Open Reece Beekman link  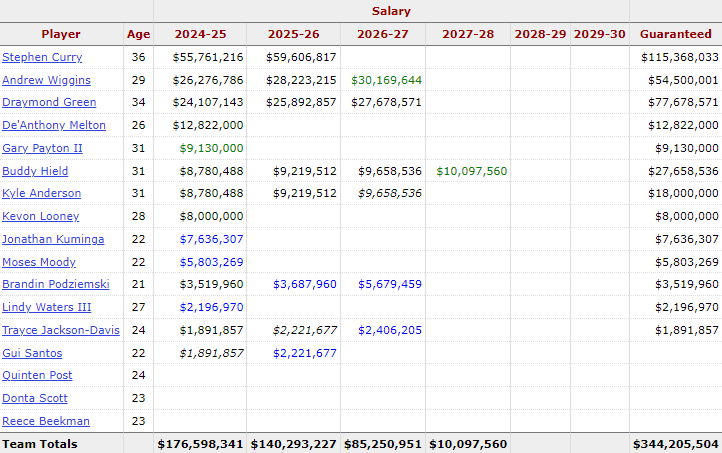pyautogui.click(x=46, y=422)
